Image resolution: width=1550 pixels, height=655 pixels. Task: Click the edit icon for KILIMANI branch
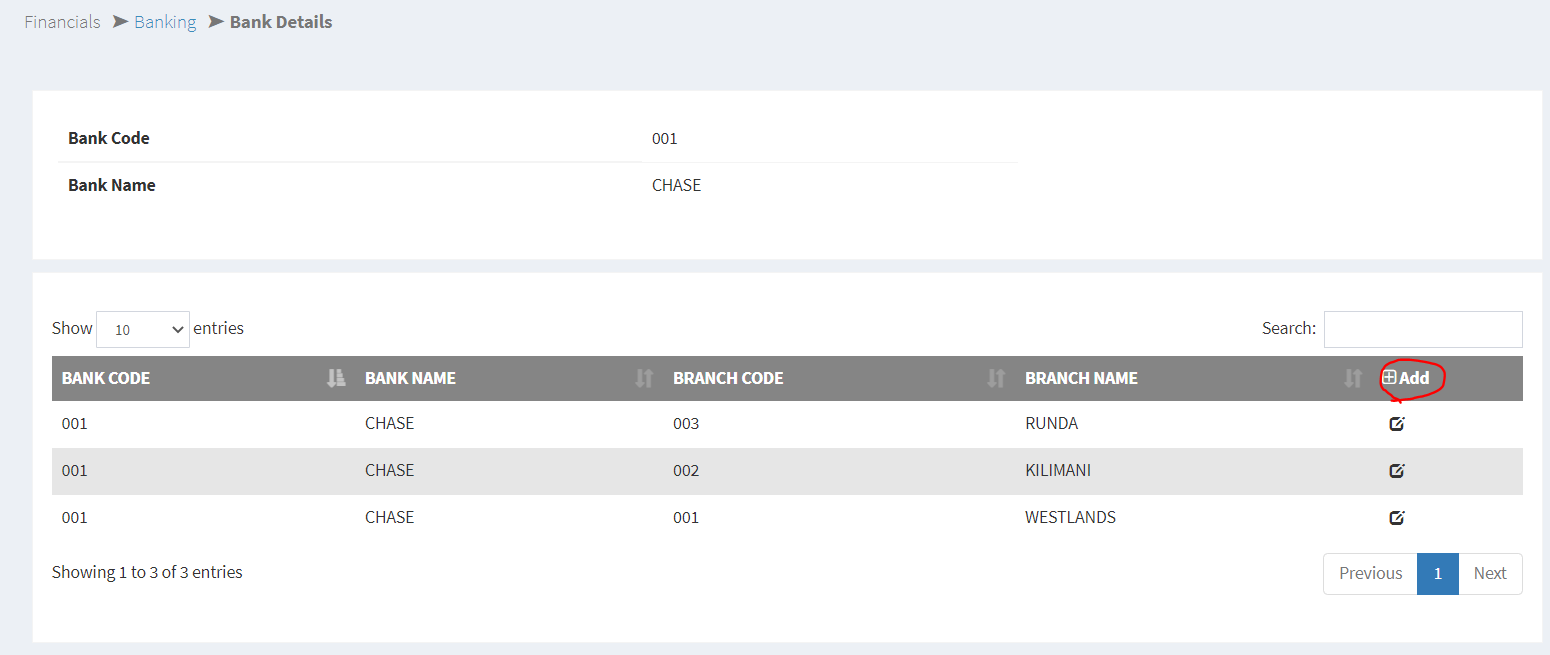click(x=1397, y=471)
